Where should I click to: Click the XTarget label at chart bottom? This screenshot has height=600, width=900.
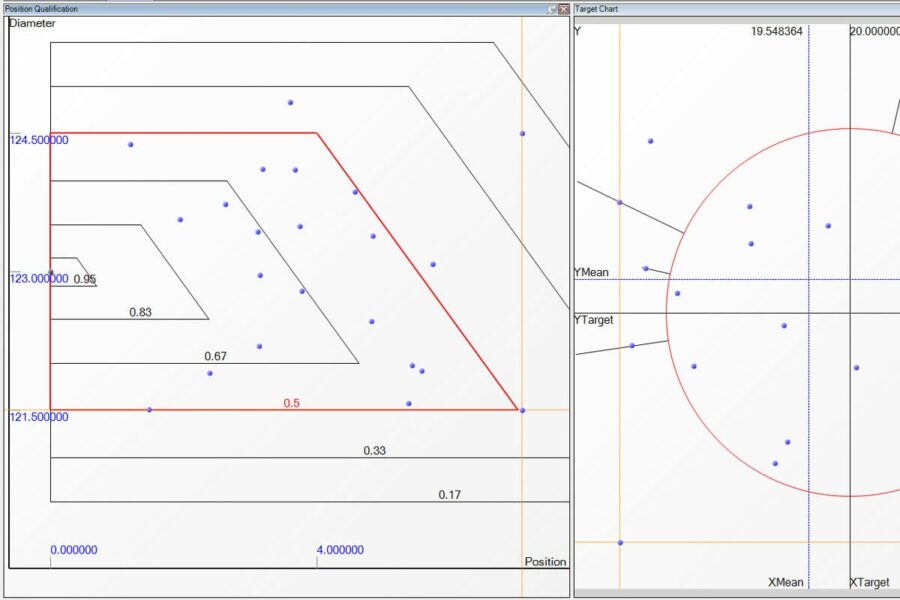pyautogui.click(x=869, y=582)
